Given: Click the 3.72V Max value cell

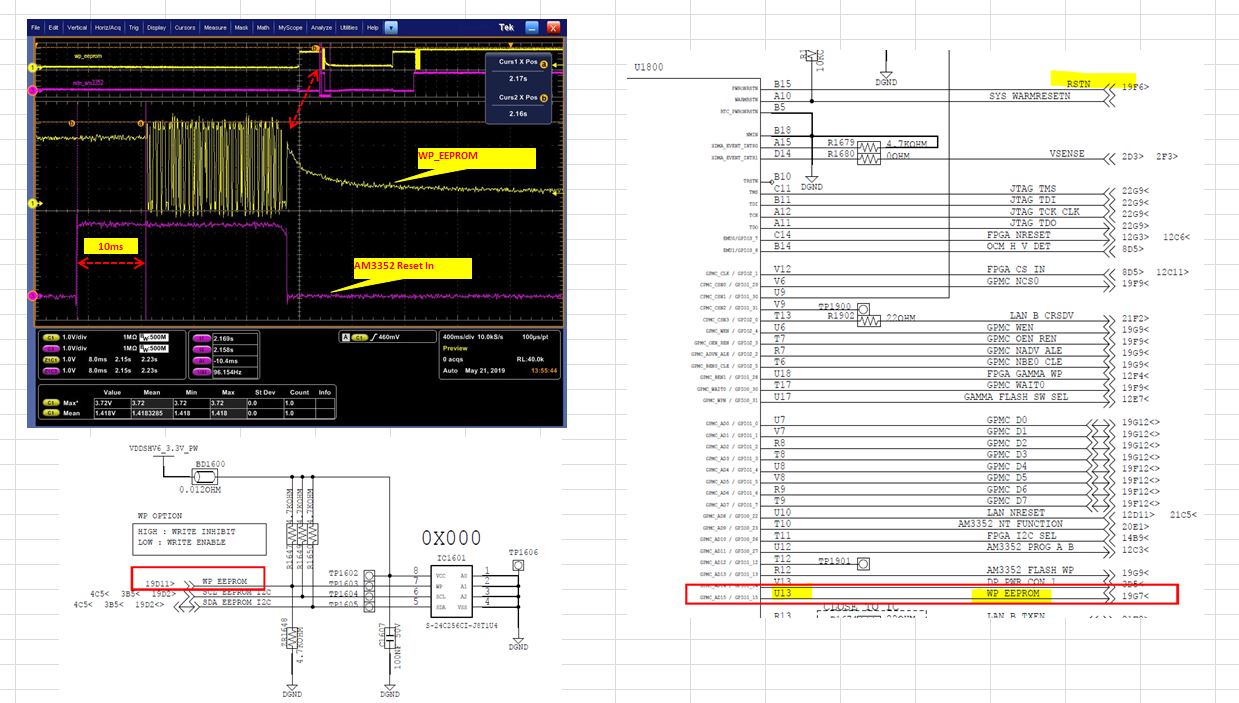Looking at the screenshot, I should pos(112,403).
